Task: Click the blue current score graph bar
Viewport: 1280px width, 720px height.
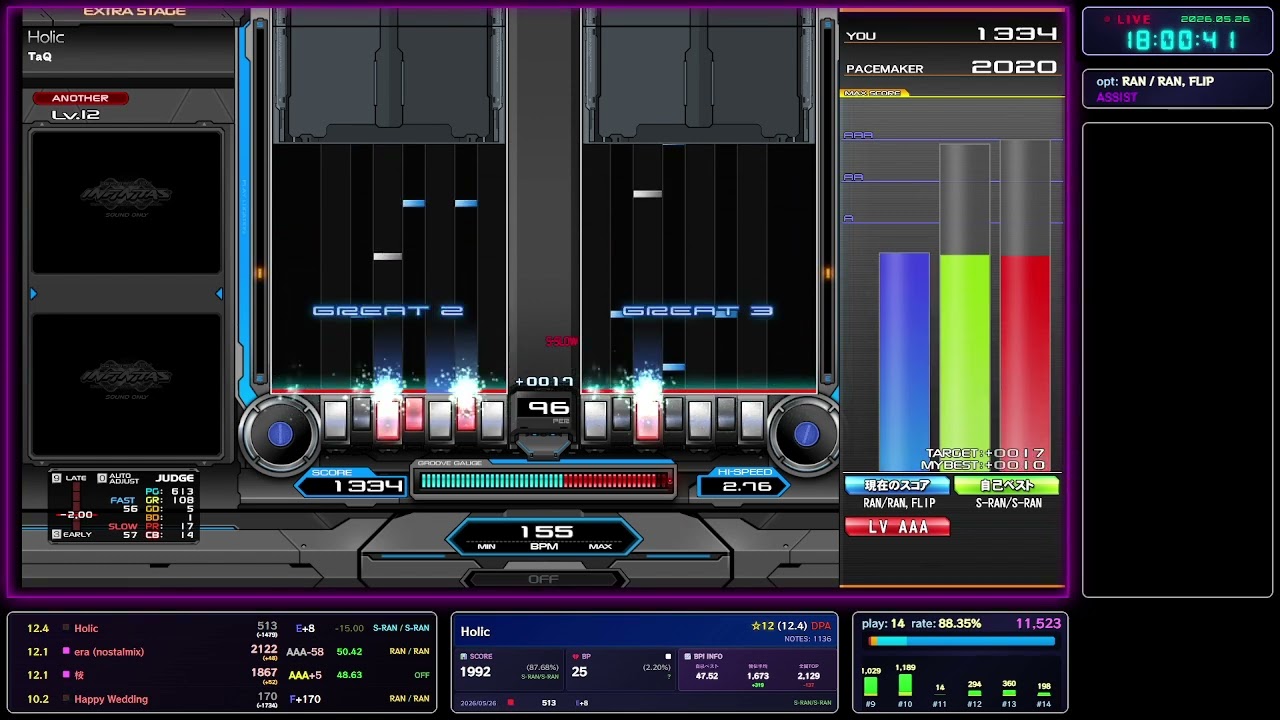Action: coord(904,361)
